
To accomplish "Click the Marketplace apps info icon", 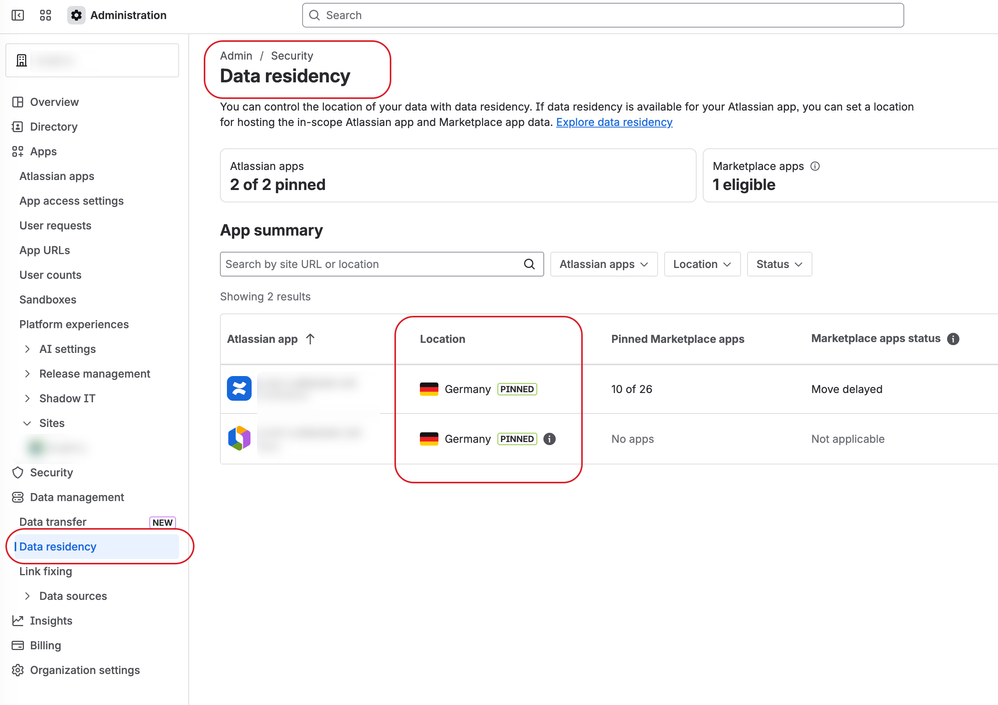I will pos(815,166).
